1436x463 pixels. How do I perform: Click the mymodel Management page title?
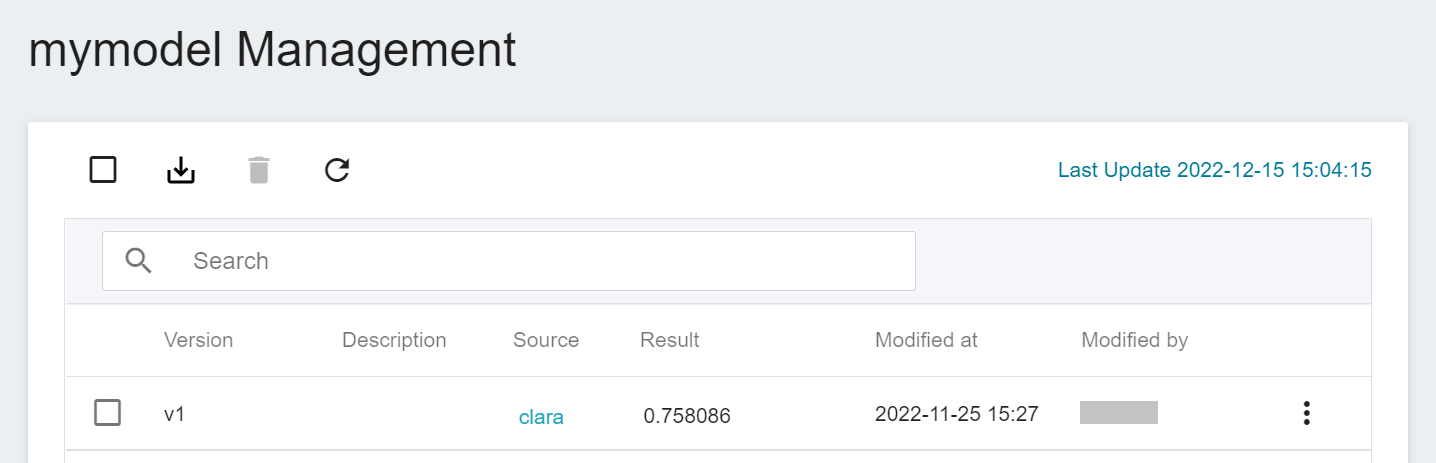[272, 50]
